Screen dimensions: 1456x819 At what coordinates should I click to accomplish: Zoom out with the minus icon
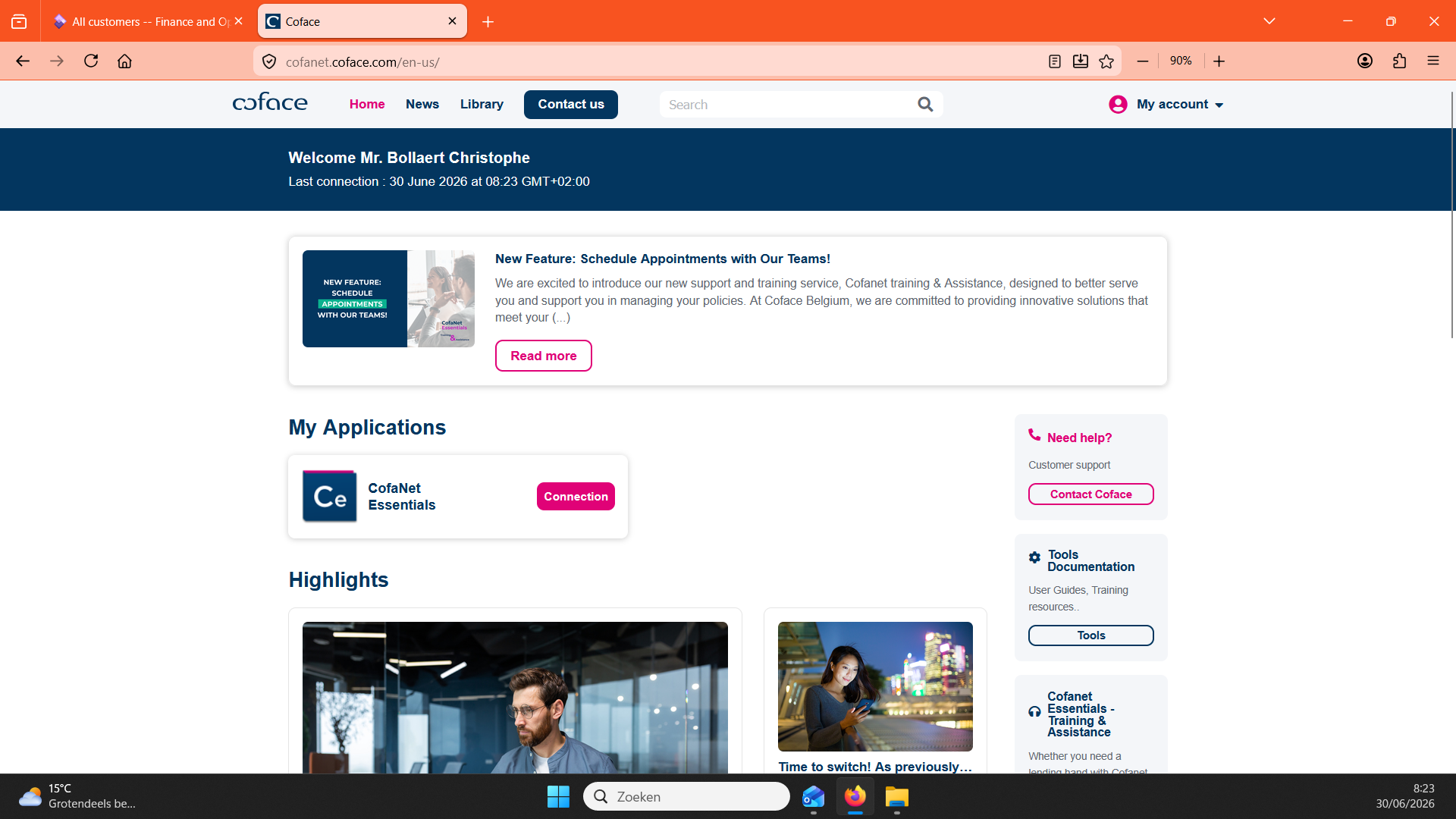pos(1143,61)
